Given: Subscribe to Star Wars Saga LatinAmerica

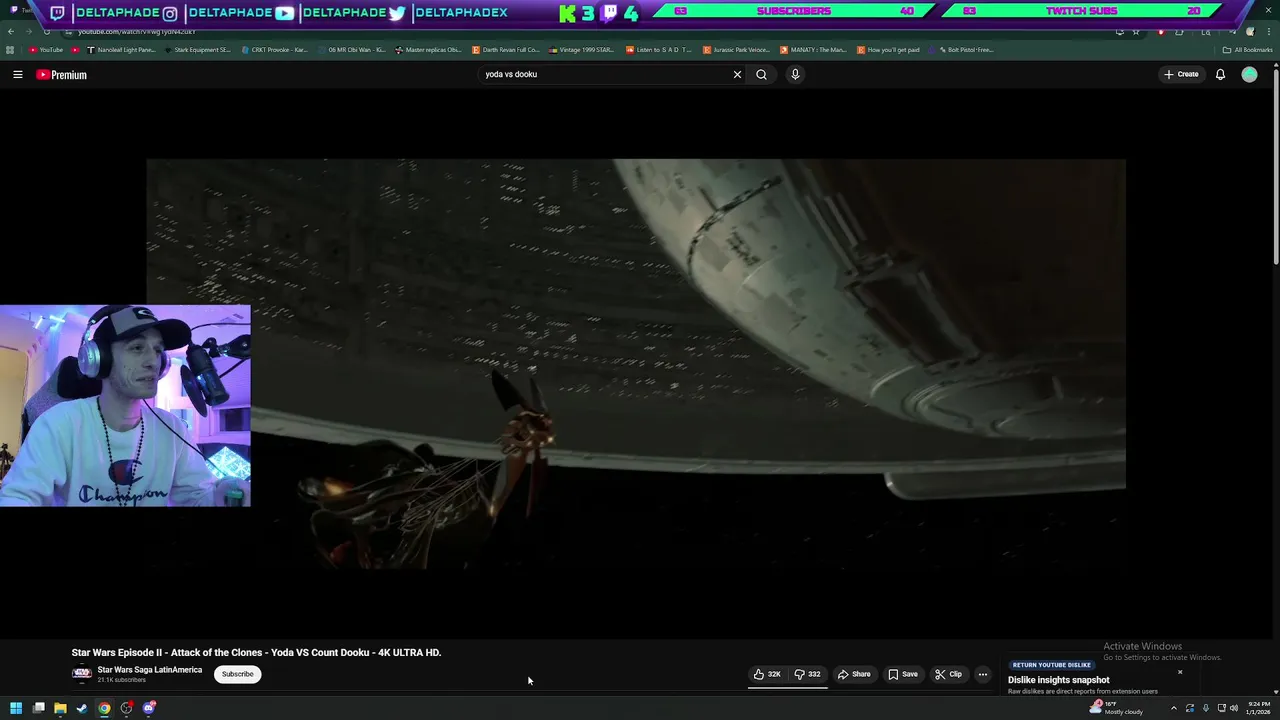Looking at the screenshot, I should [237, 674].
